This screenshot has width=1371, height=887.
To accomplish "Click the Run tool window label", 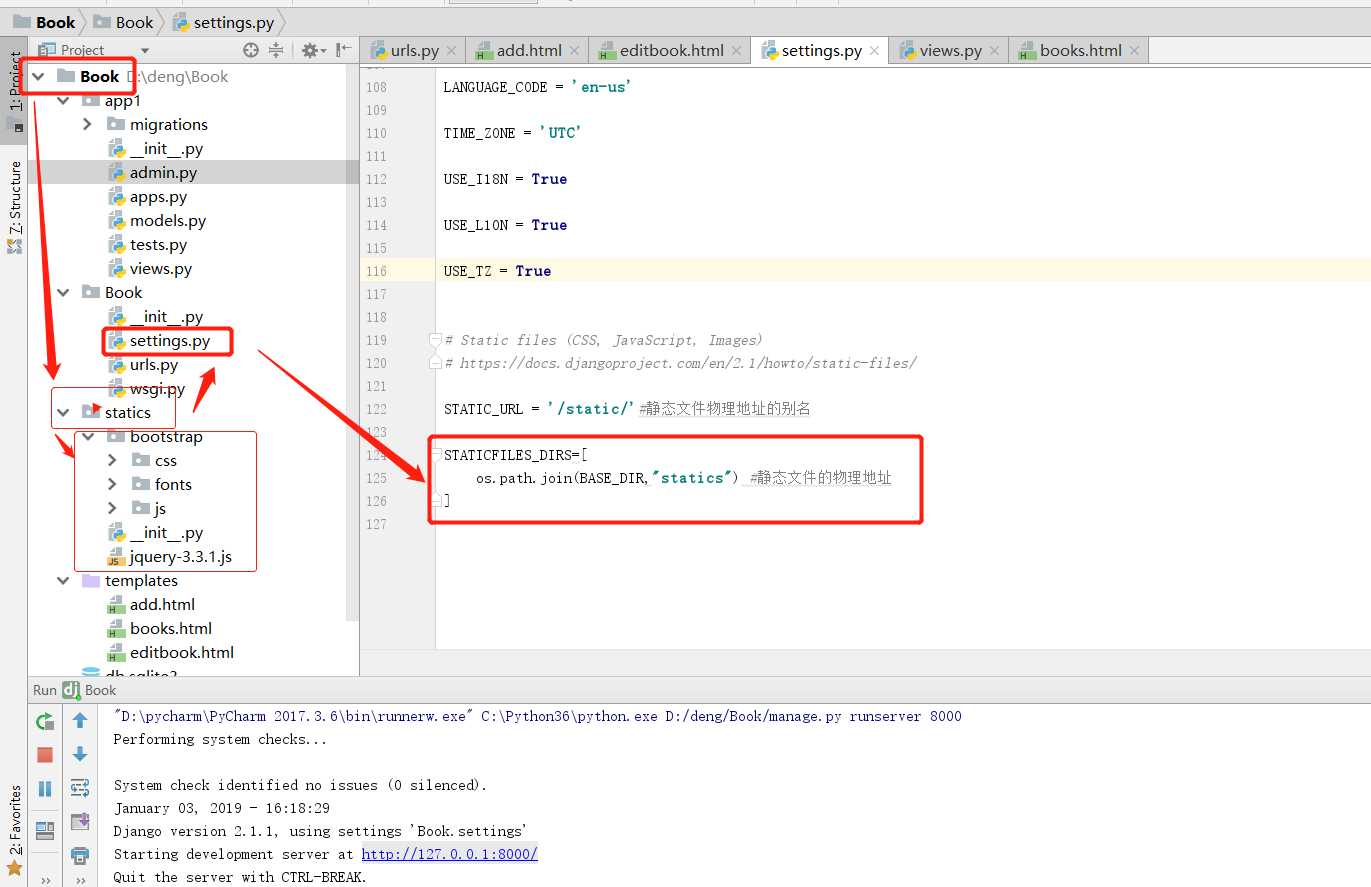I will 45,690.
